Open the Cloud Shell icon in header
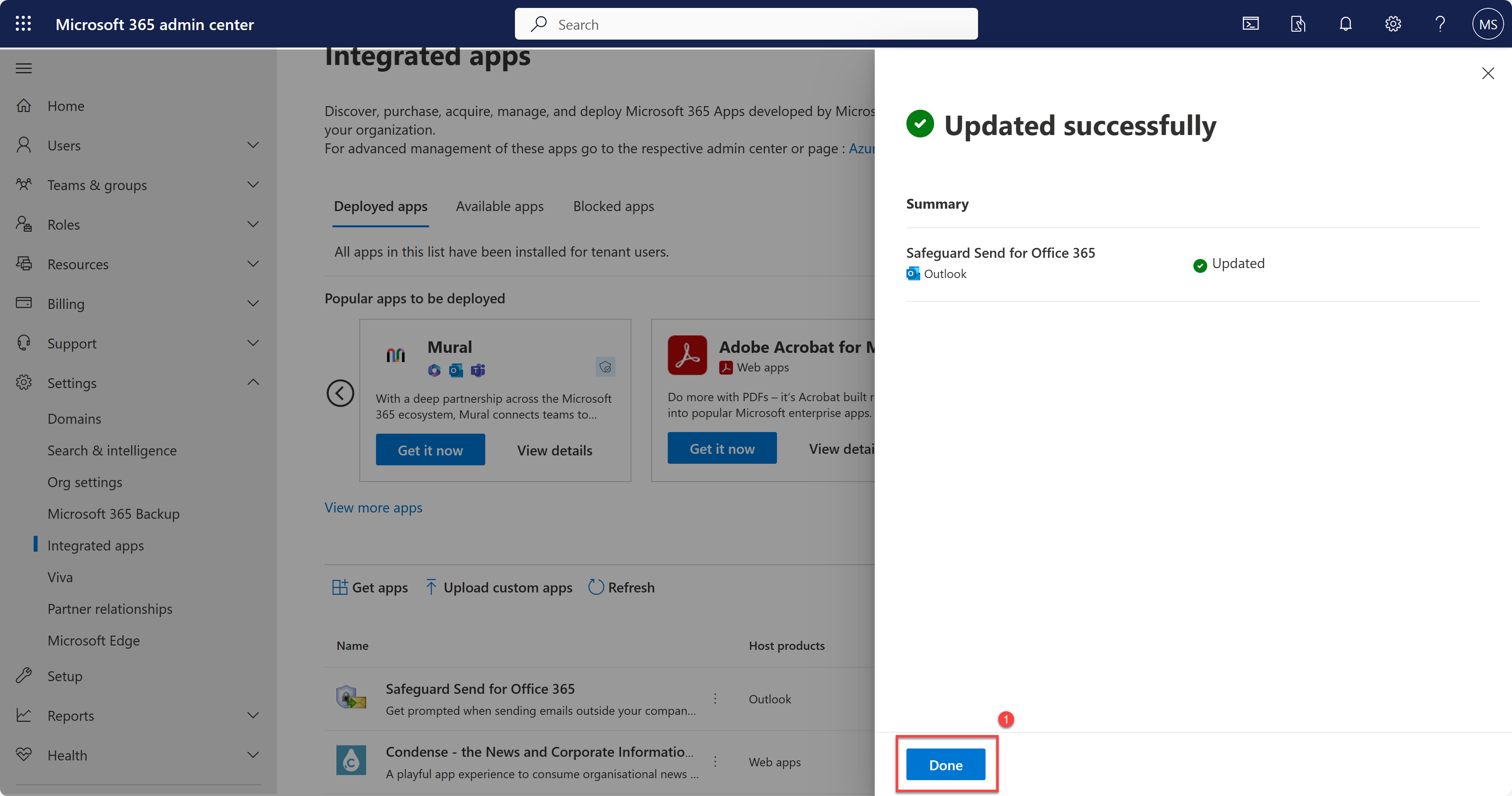Viewport: 1512px width, 796px height. 1250,24
